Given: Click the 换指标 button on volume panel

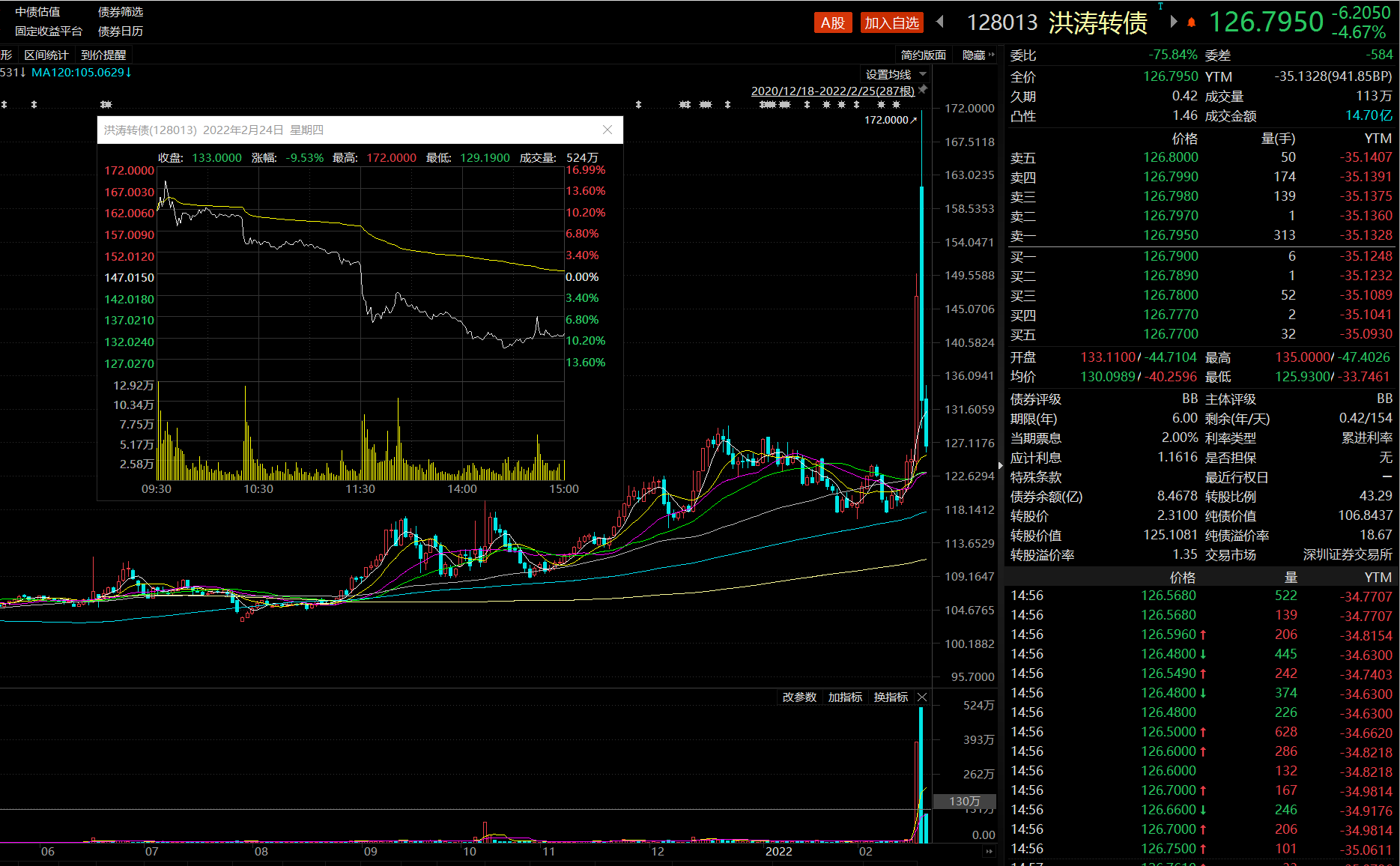Looking at the screenshot, I should point(891,697).
